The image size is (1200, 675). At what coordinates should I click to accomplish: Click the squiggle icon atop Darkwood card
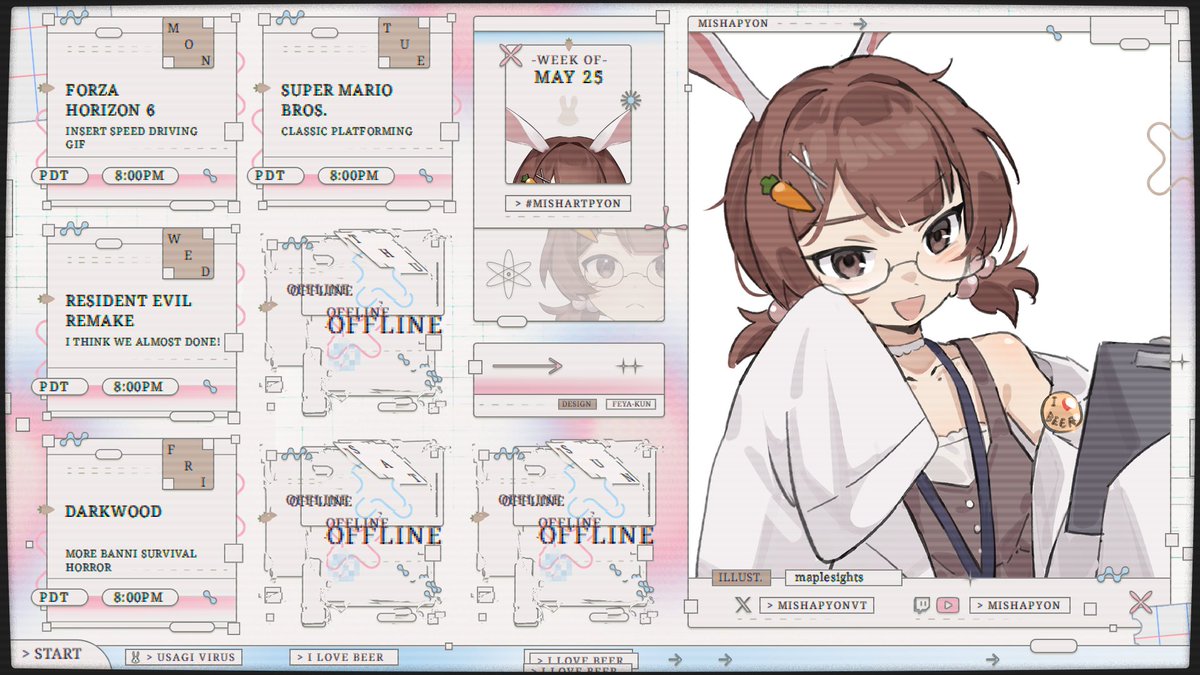pos(74,439)
